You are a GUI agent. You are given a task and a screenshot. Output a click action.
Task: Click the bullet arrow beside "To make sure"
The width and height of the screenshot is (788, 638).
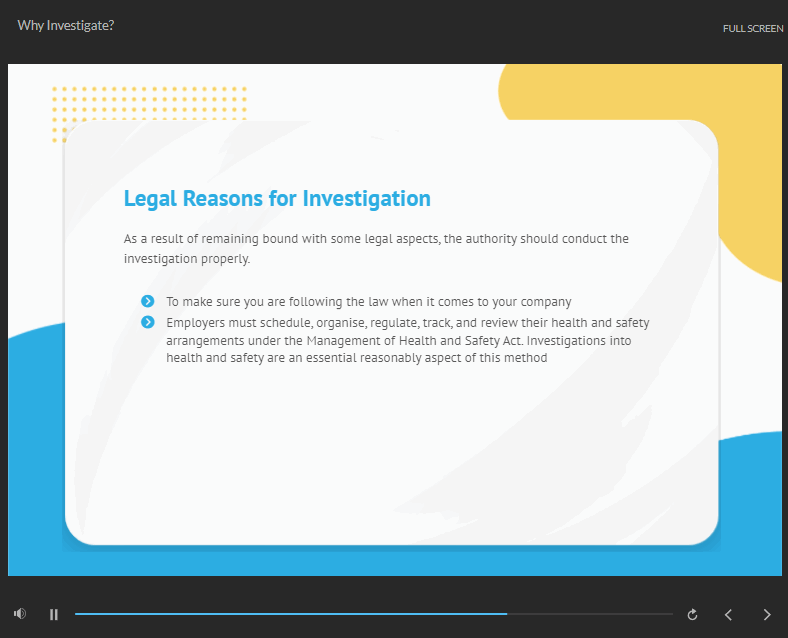coord(148,301)
